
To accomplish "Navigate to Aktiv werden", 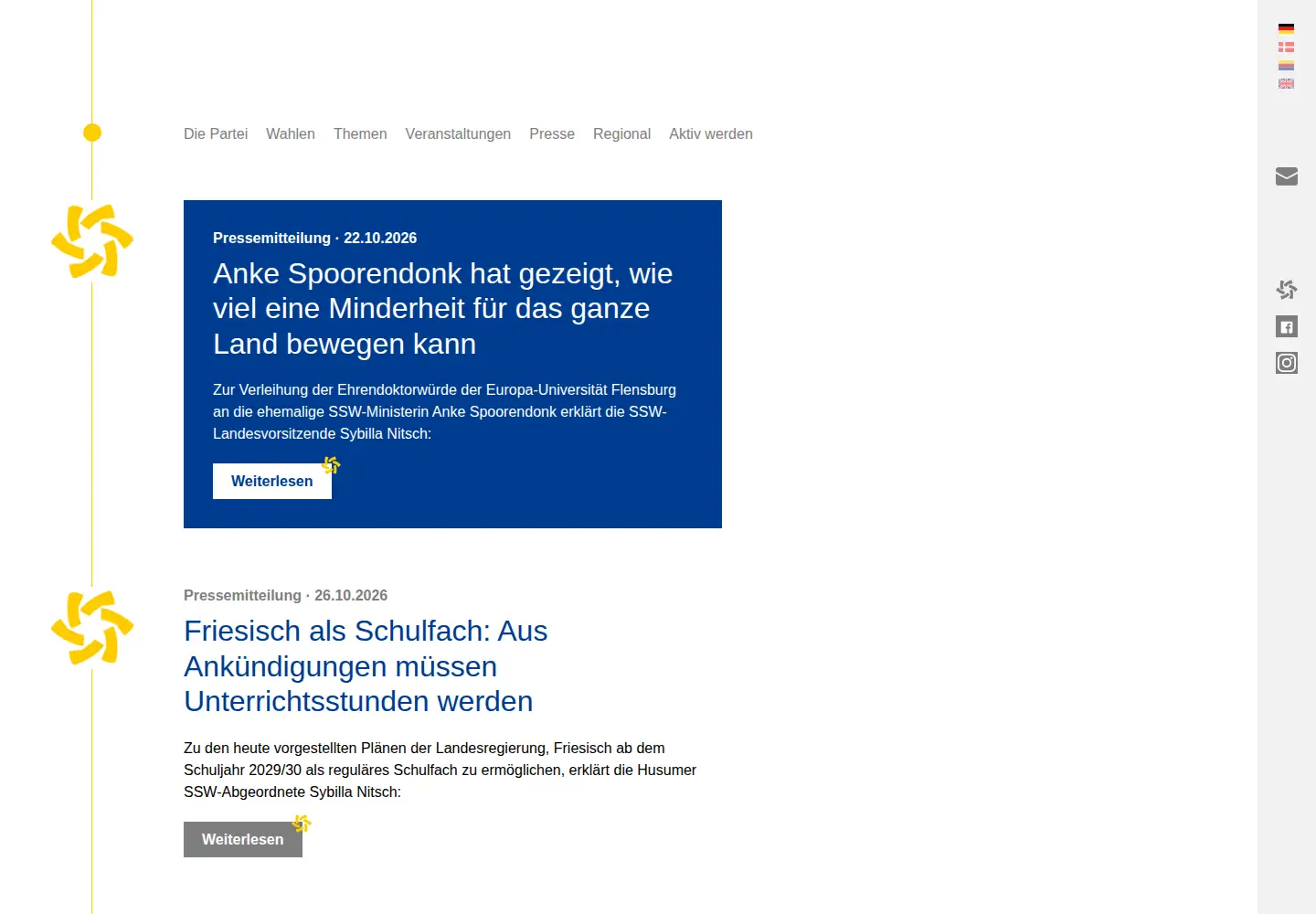I will point(711,133).
